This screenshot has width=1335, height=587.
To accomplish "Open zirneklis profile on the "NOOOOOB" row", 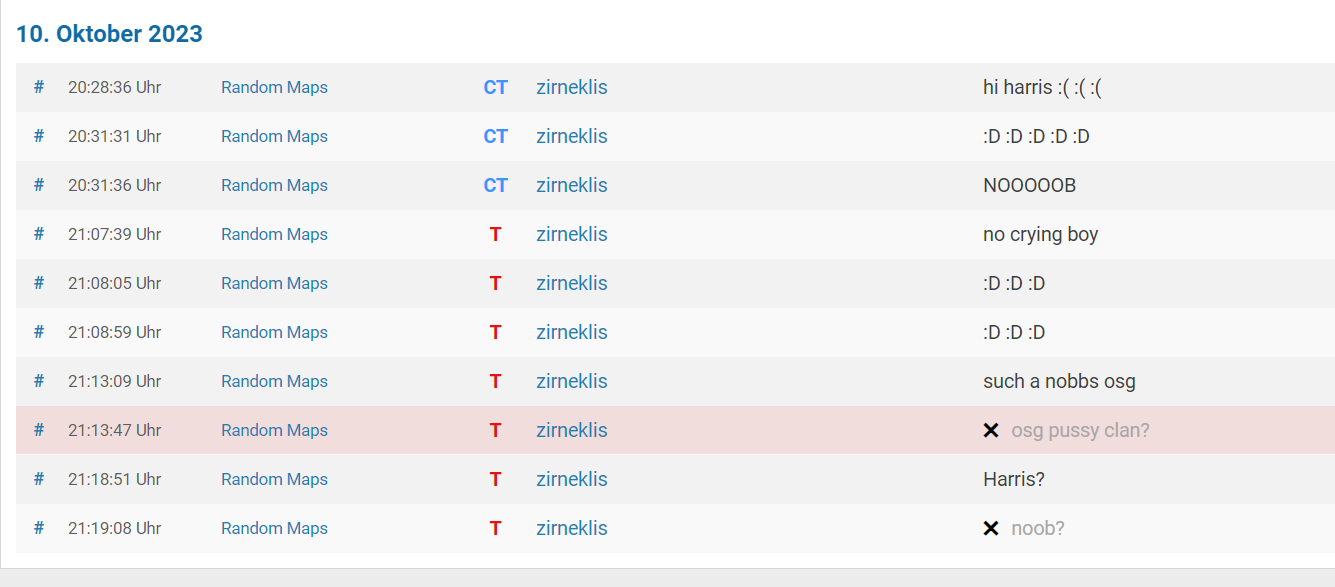I will click(572, 185).
